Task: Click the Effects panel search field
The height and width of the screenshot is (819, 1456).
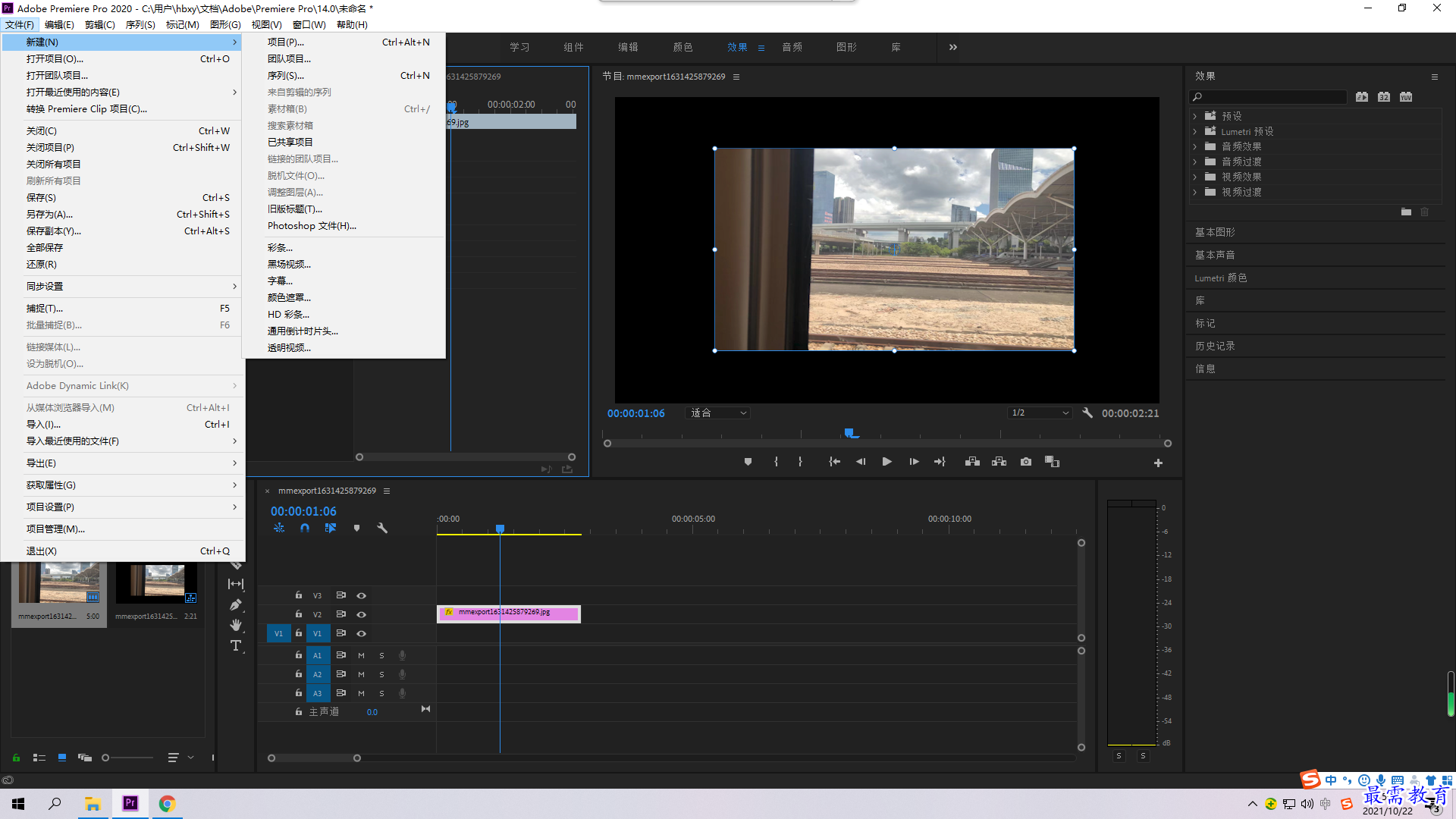Action: (x=1268, y=96)
